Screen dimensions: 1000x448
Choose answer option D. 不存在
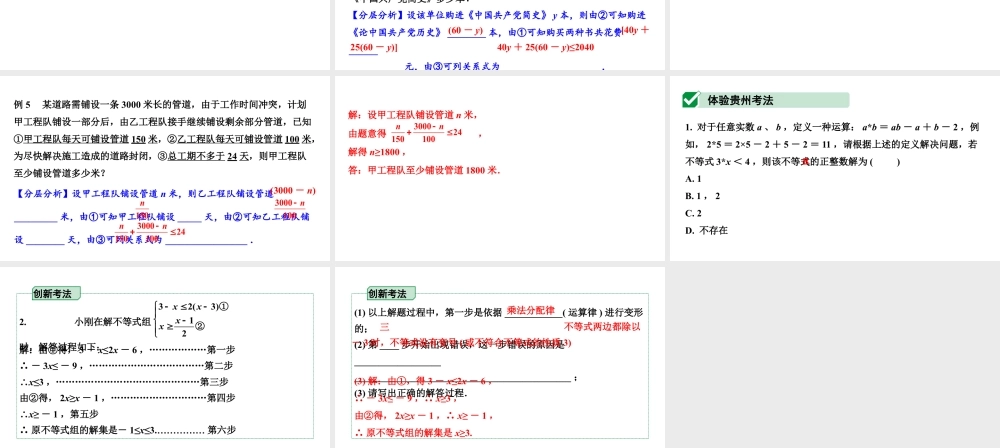707,231
